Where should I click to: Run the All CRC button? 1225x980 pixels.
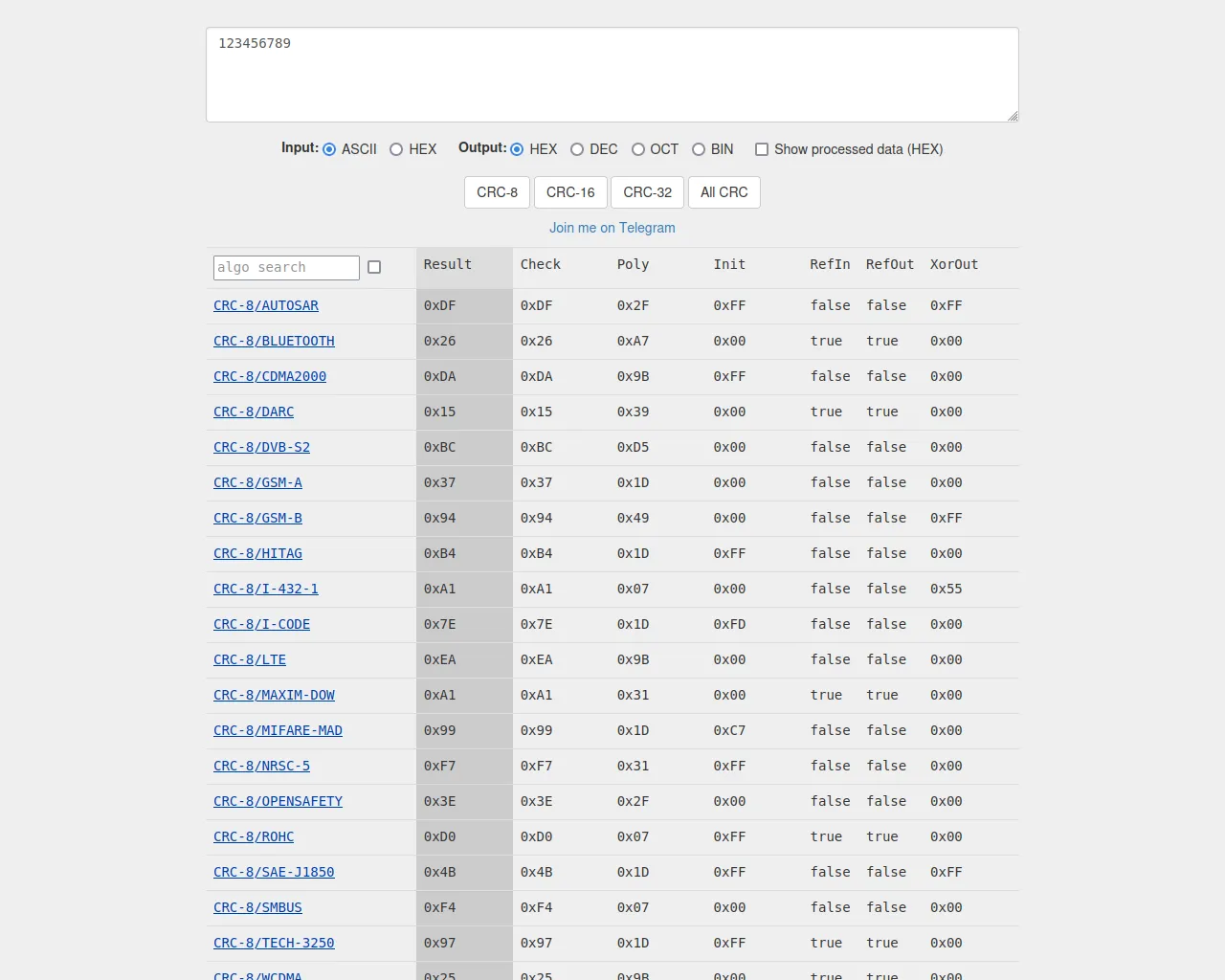coord(724,192)
